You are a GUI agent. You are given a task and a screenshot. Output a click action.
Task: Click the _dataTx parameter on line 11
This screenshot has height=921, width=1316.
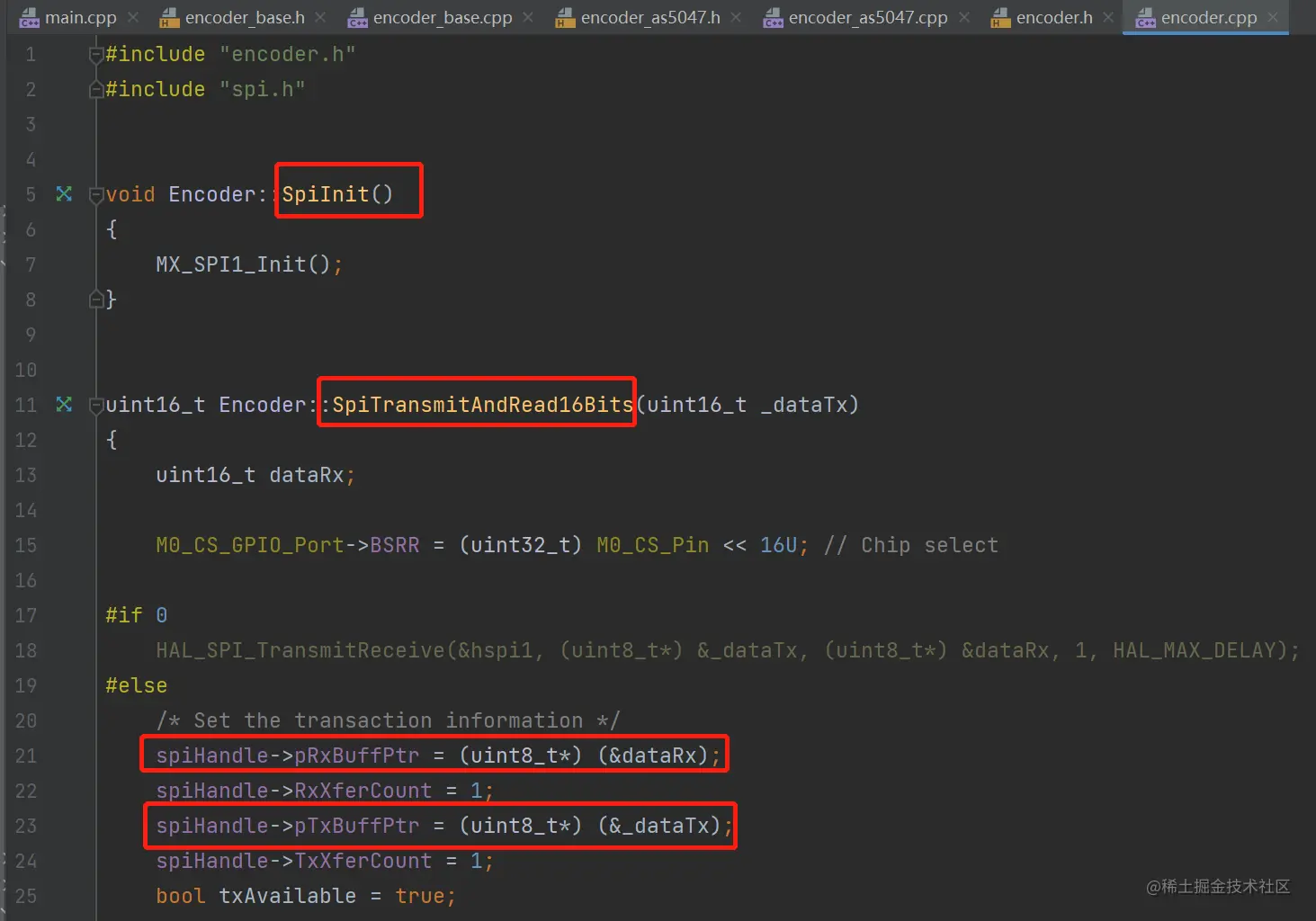[804, 405]
